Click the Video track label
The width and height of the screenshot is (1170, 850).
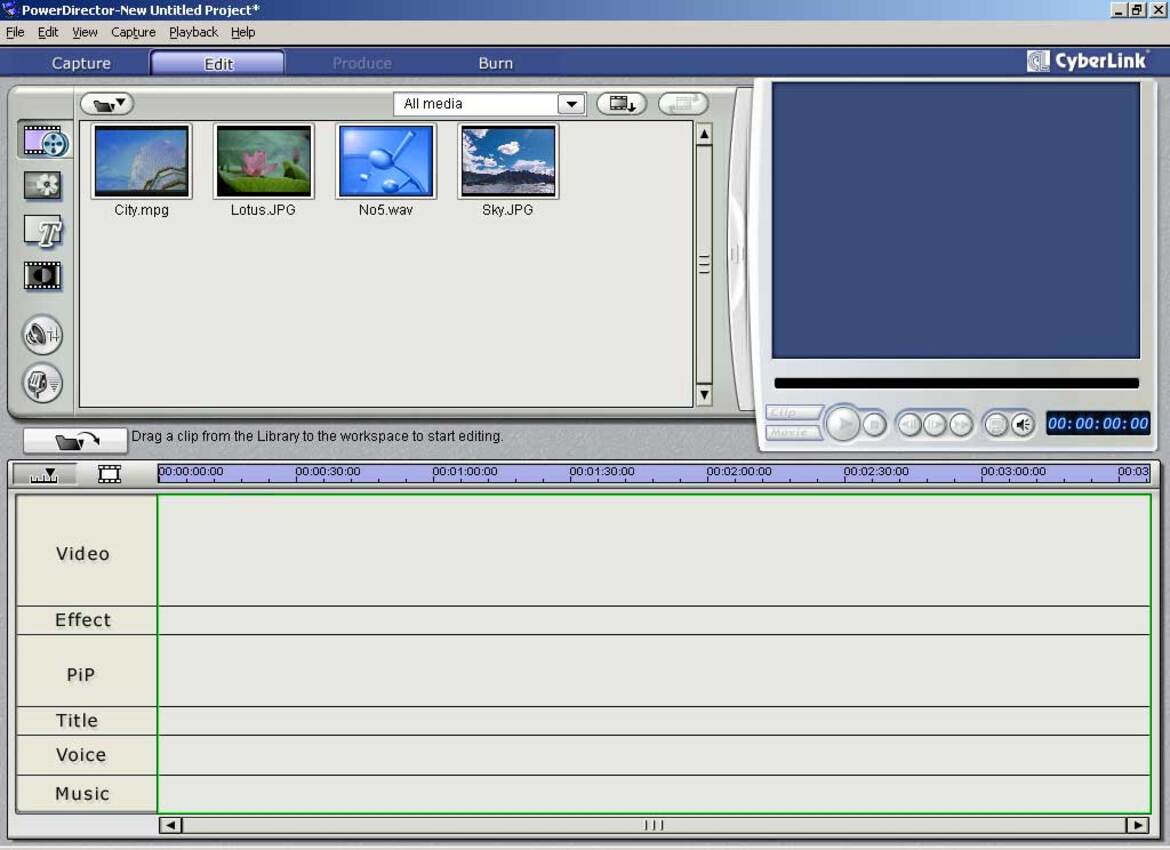[83, 553]
